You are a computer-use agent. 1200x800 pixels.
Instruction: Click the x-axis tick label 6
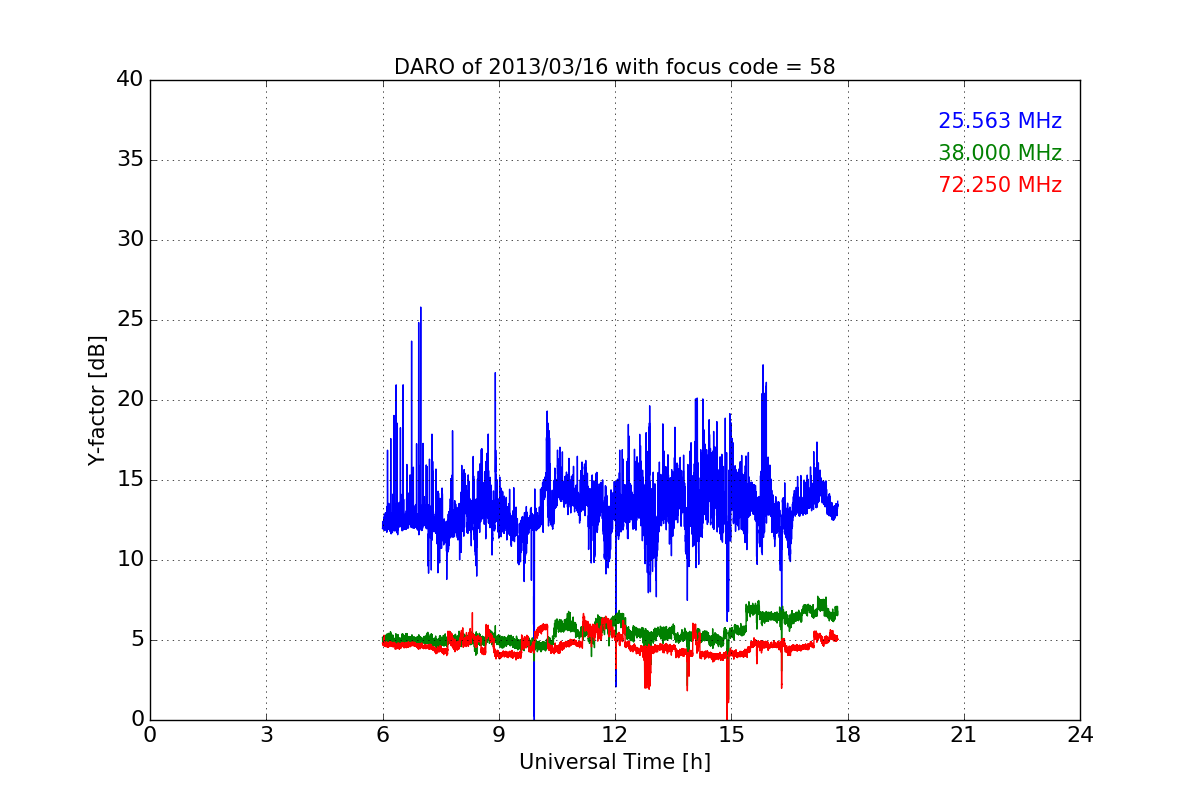383,735
